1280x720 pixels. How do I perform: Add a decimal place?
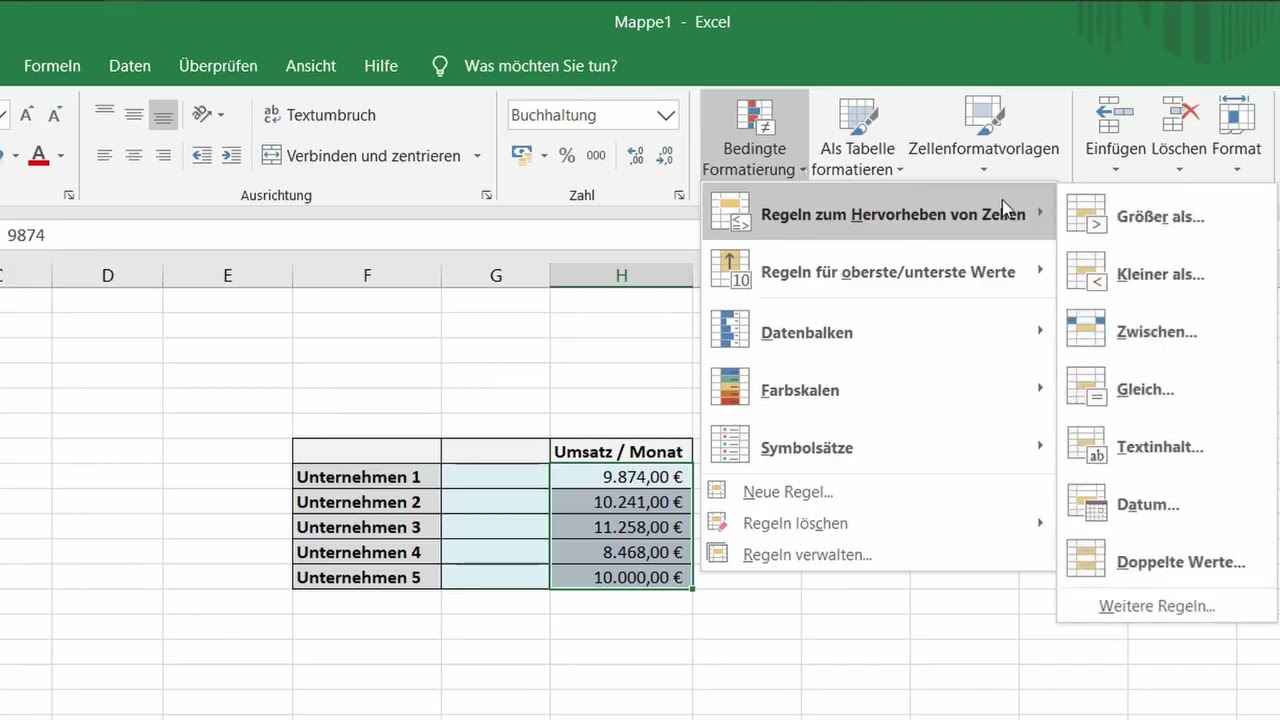pos(635,156)
